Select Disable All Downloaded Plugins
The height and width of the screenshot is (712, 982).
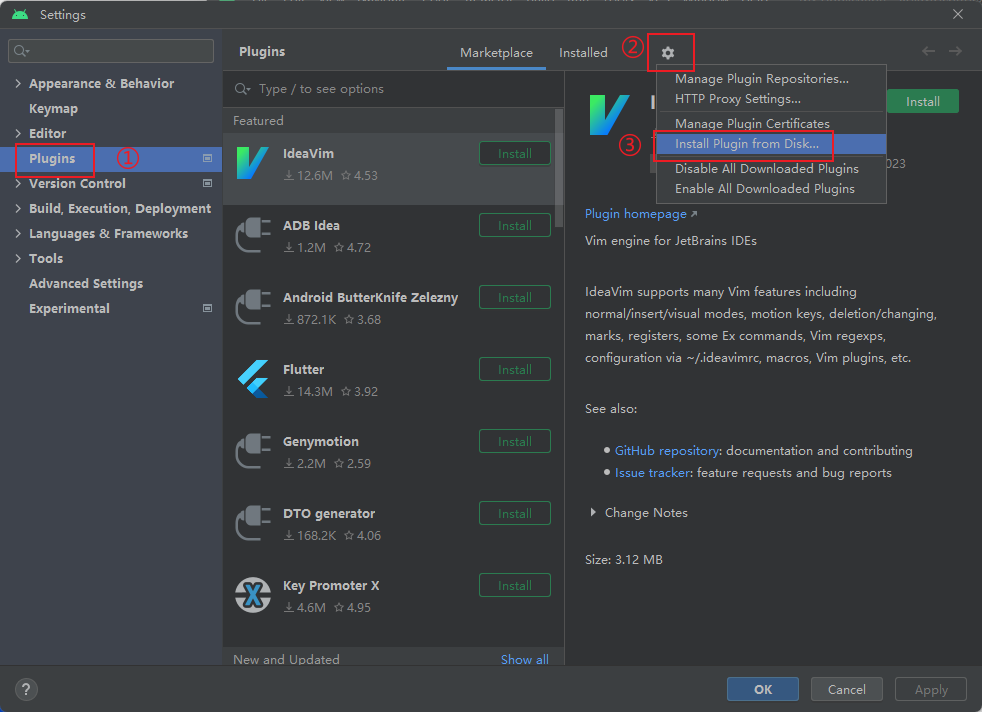[771, 168]
